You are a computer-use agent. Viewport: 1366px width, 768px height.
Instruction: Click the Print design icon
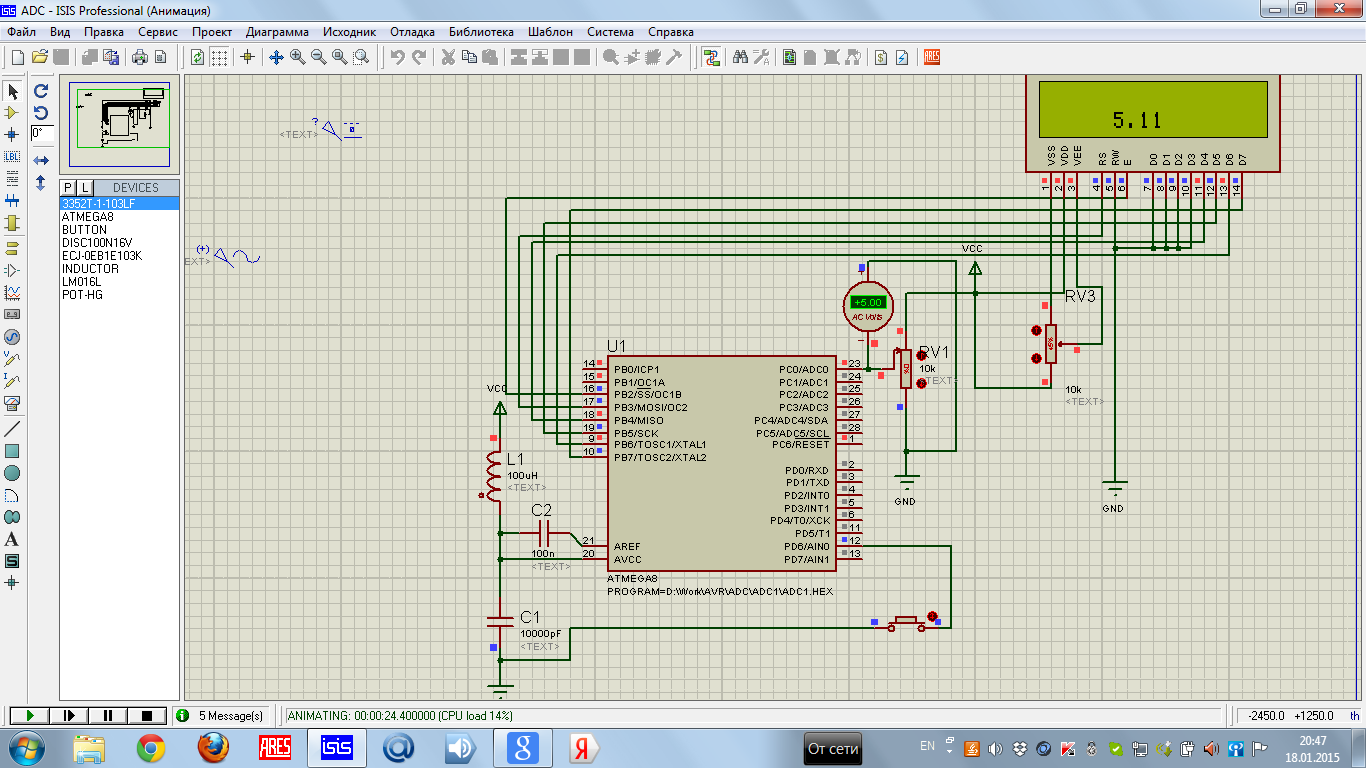tap(138, 57)
